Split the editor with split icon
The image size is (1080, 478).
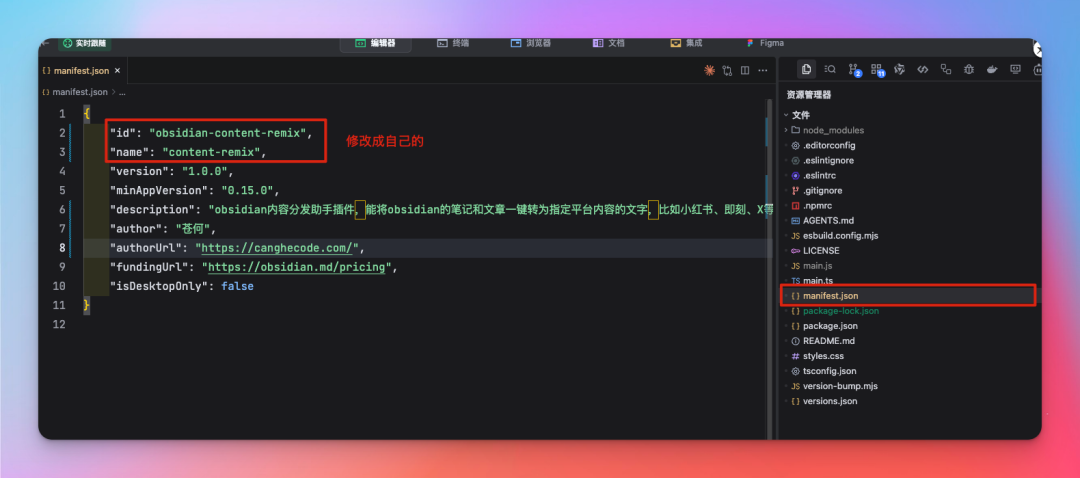745,70
